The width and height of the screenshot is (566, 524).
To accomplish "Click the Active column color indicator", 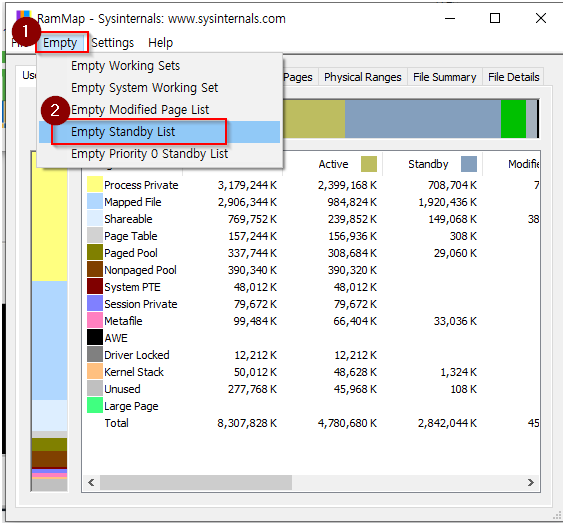I will tap(369, 164).
